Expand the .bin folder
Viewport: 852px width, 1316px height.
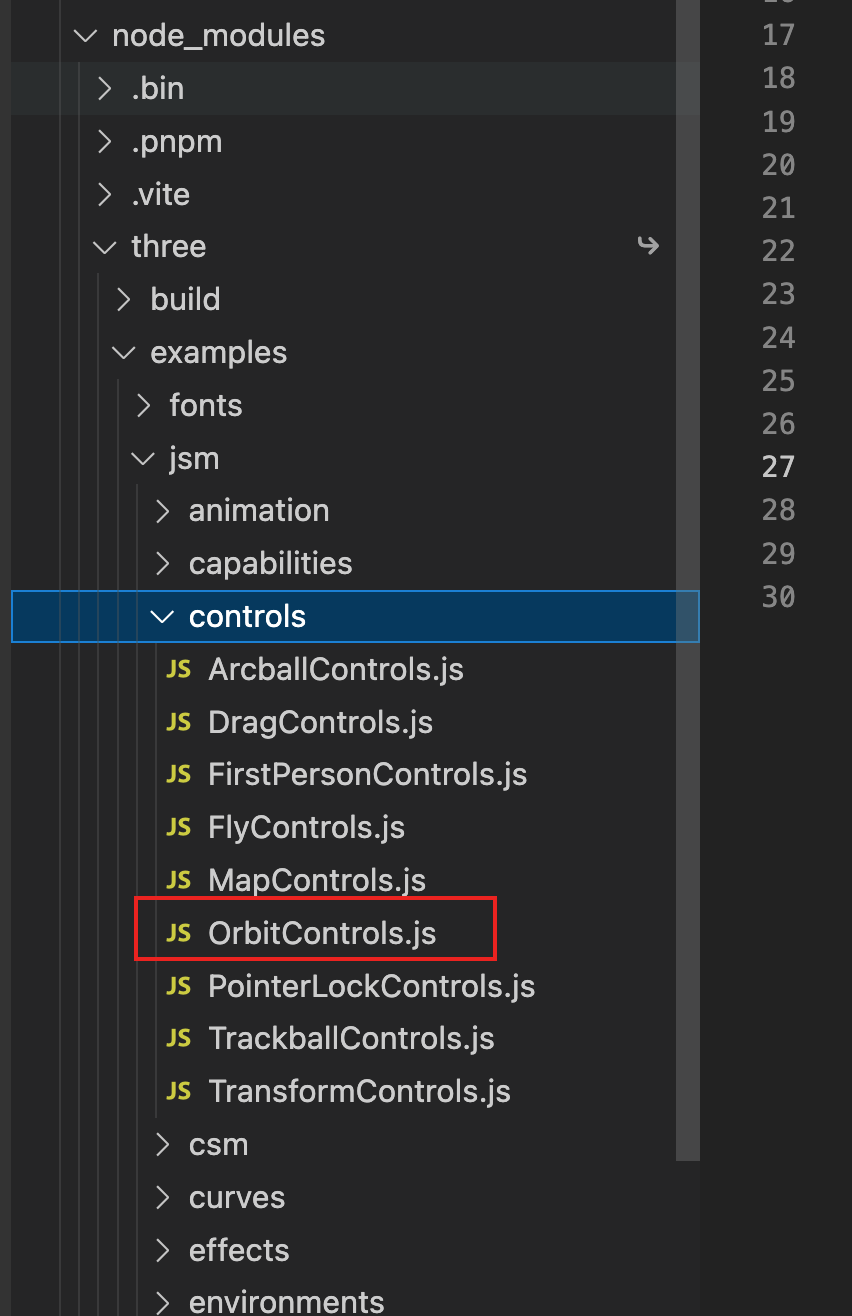(x=105, y=89)
